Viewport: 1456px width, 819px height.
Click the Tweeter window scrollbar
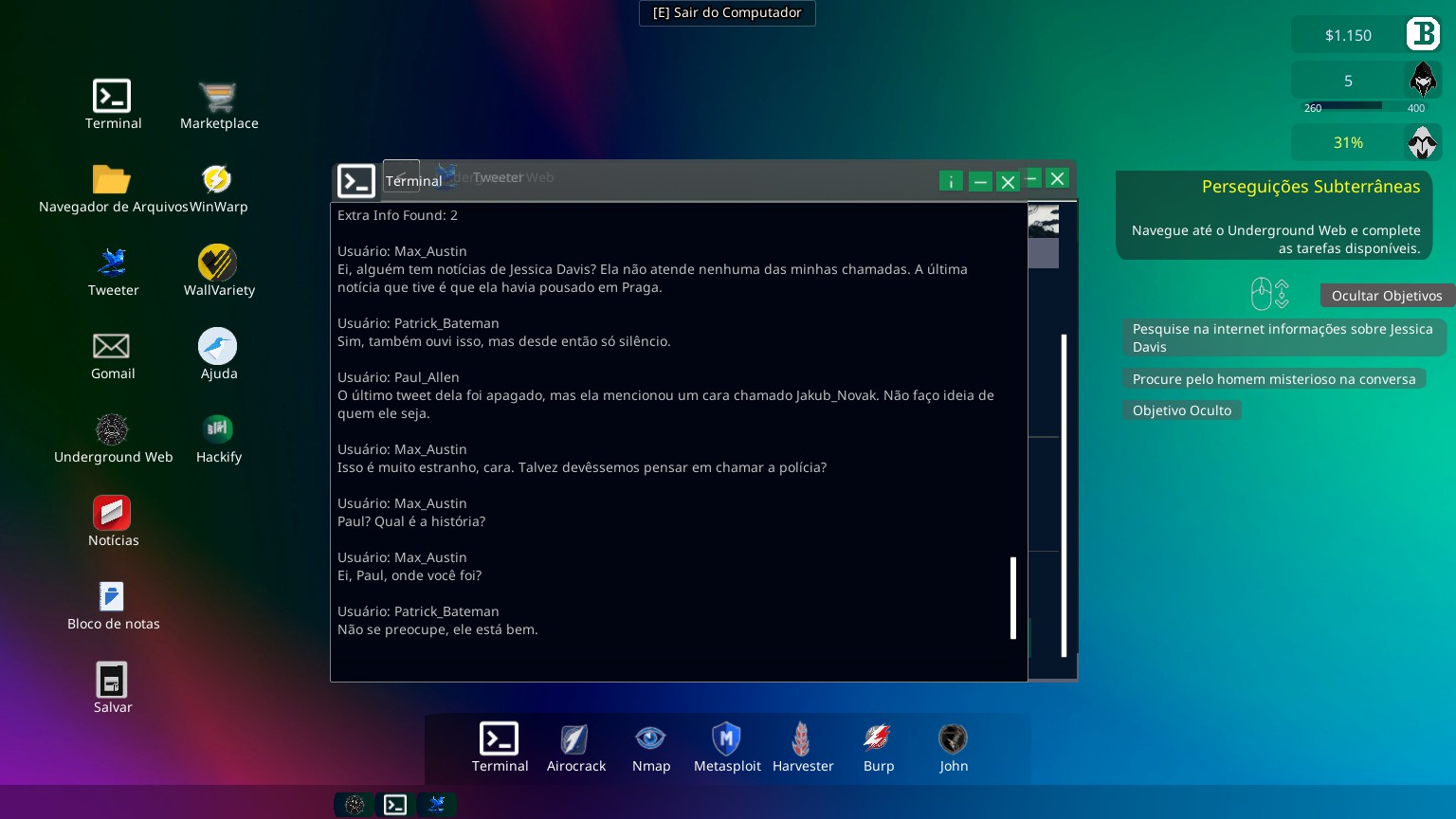pyautogui.click(x=1064, y=495)
